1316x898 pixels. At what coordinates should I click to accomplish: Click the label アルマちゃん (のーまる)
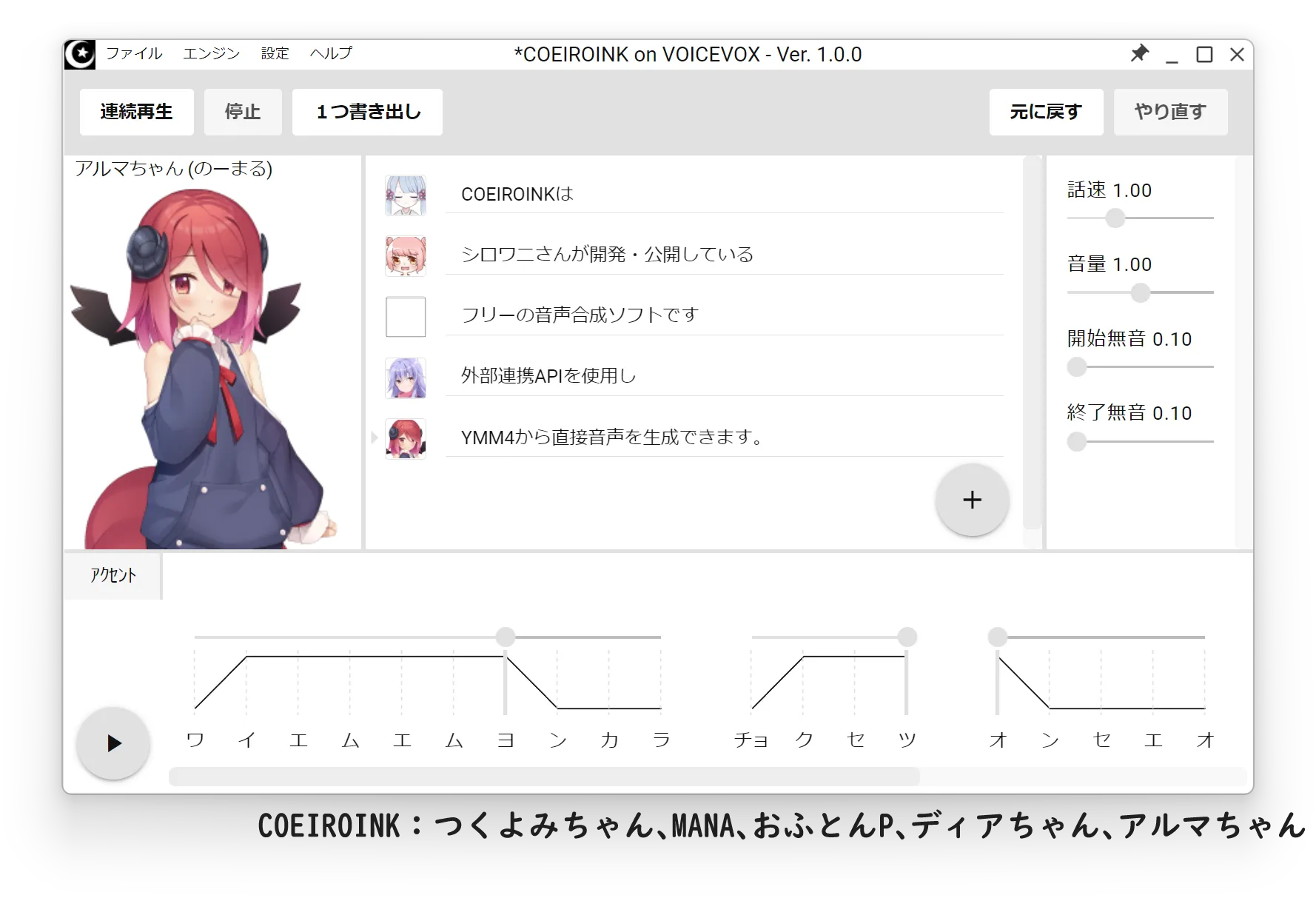click(174, 169)
